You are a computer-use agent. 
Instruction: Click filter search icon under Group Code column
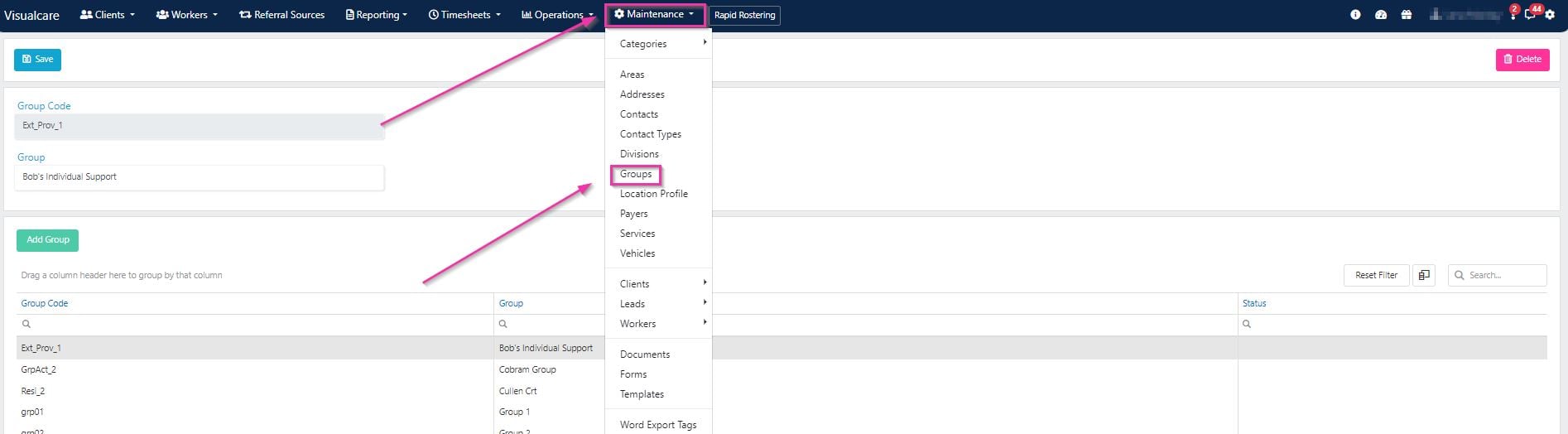[26, 325]
